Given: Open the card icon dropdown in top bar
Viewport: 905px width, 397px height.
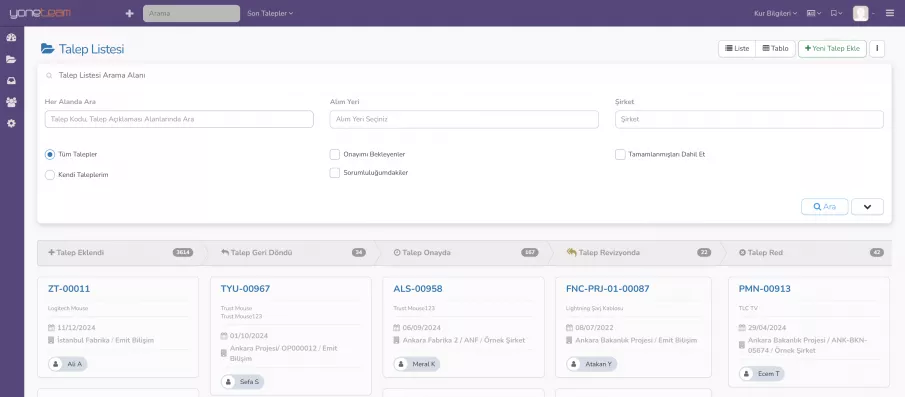Looking at the screenshot, I should click(x=814, y=13).
